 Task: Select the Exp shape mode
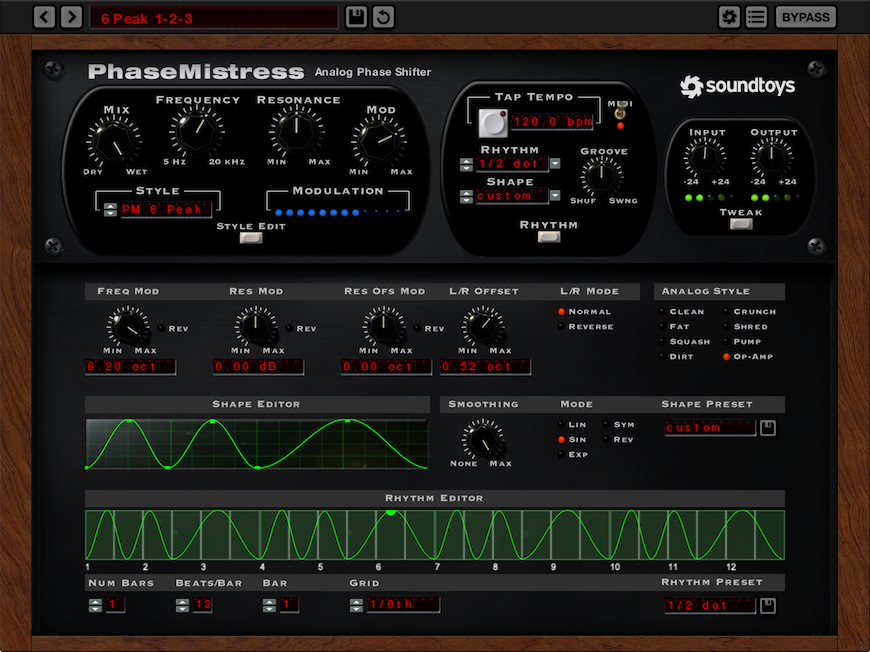(x=562, y=454)
